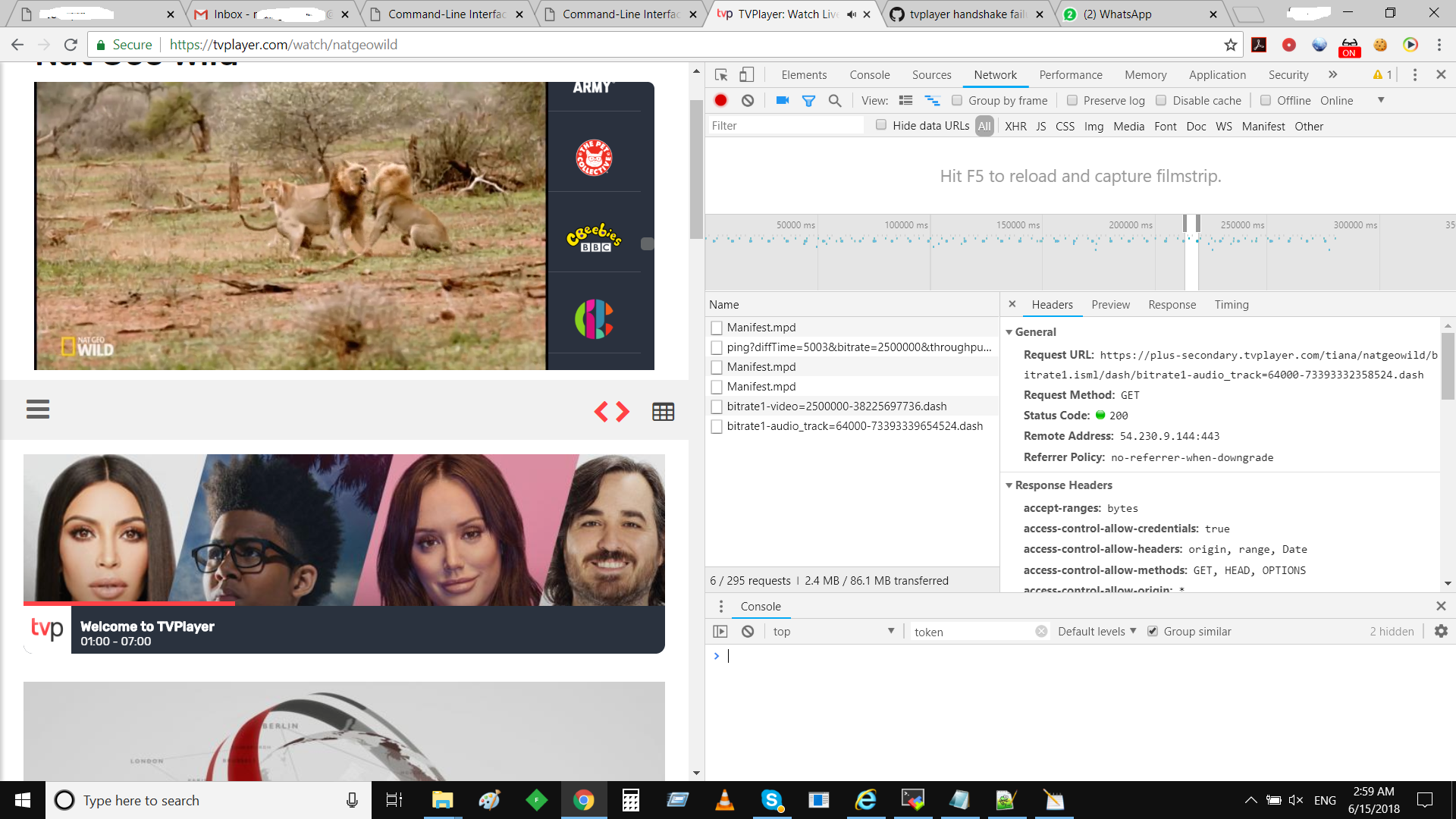Filter requests by Media
Image resolution: width=1456 pixels, height=819 pixels.
tap(1128, 126)
